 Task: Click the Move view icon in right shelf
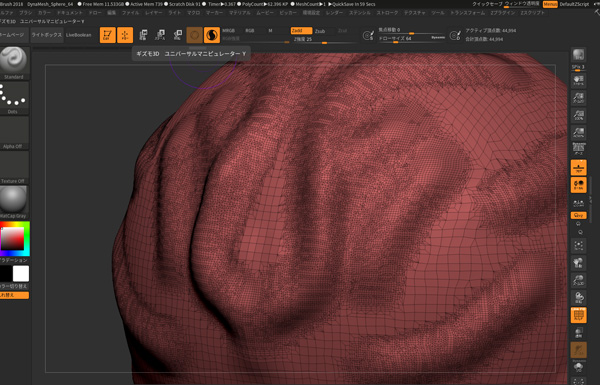(x=579, y=263)
